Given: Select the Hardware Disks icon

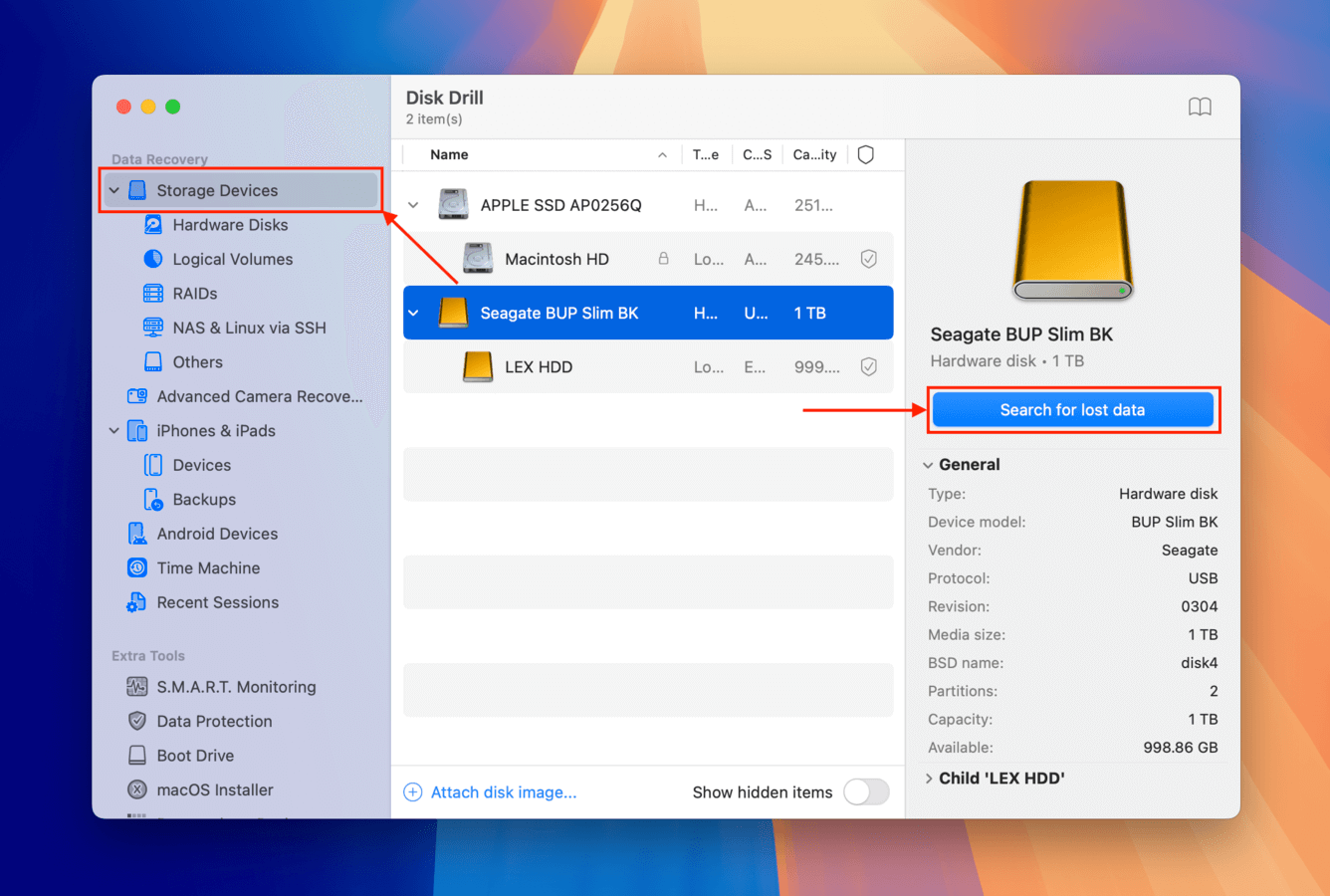Looking at the screenshot, I should 153,225.
